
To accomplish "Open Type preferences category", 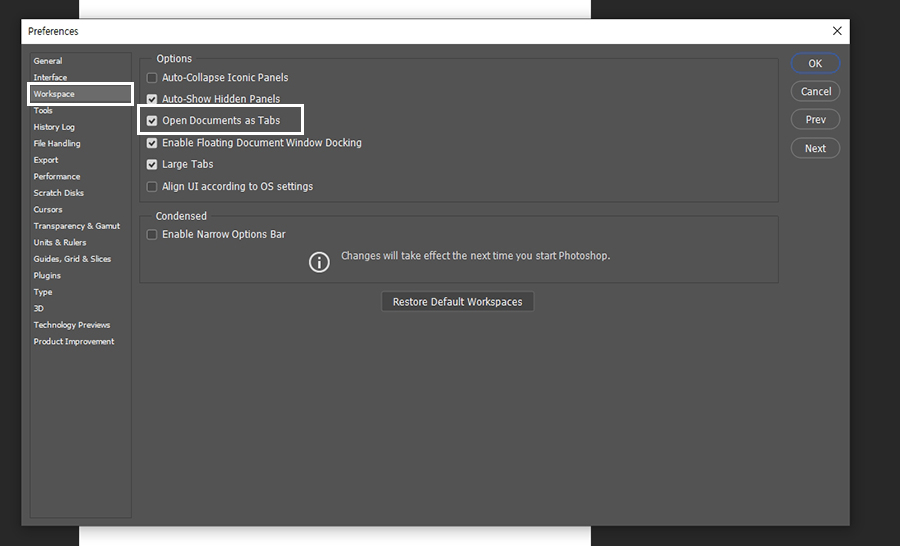I will pyautogui.click(x=43, y=292).
